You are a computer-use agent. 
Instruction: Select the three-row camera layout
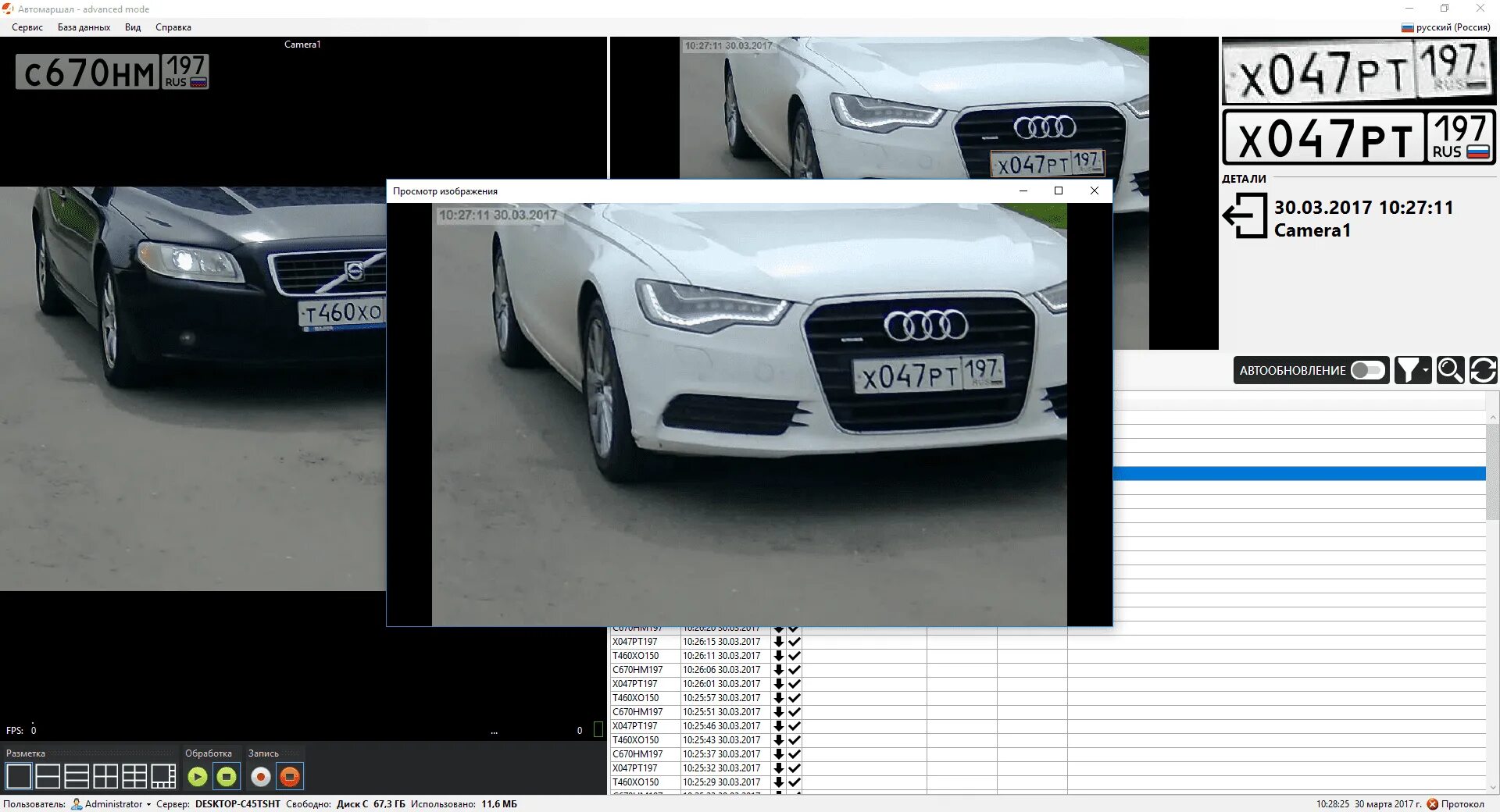tap(77, 776)
